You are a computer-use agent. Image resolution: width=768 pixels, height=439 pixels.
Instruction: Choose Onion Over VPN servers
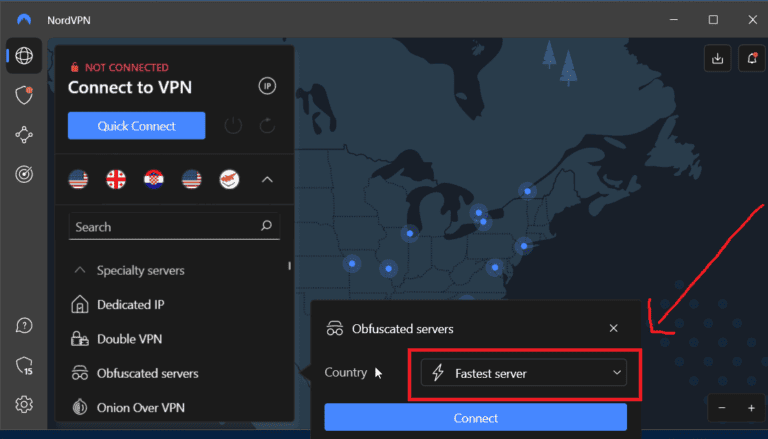click(x=140, y=407)
